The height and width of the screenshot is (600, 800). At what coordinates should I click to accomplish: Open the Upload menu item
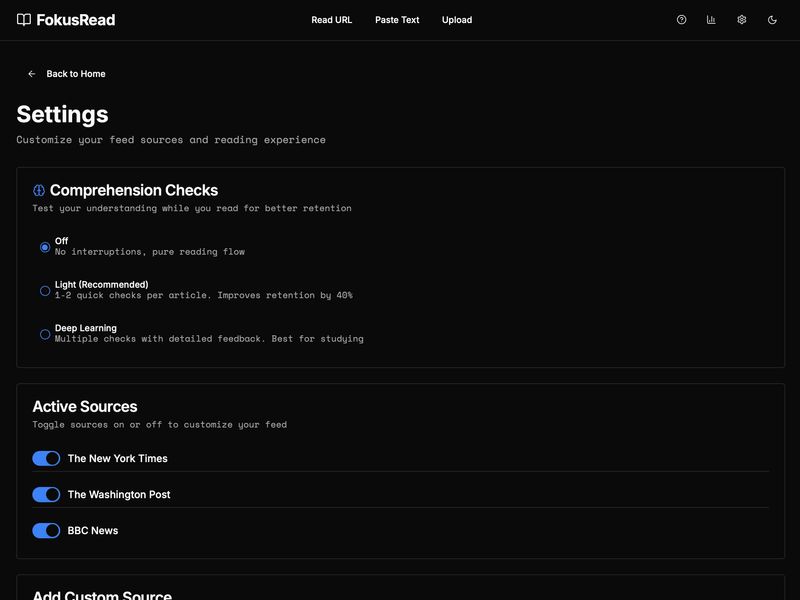[457, 20]
